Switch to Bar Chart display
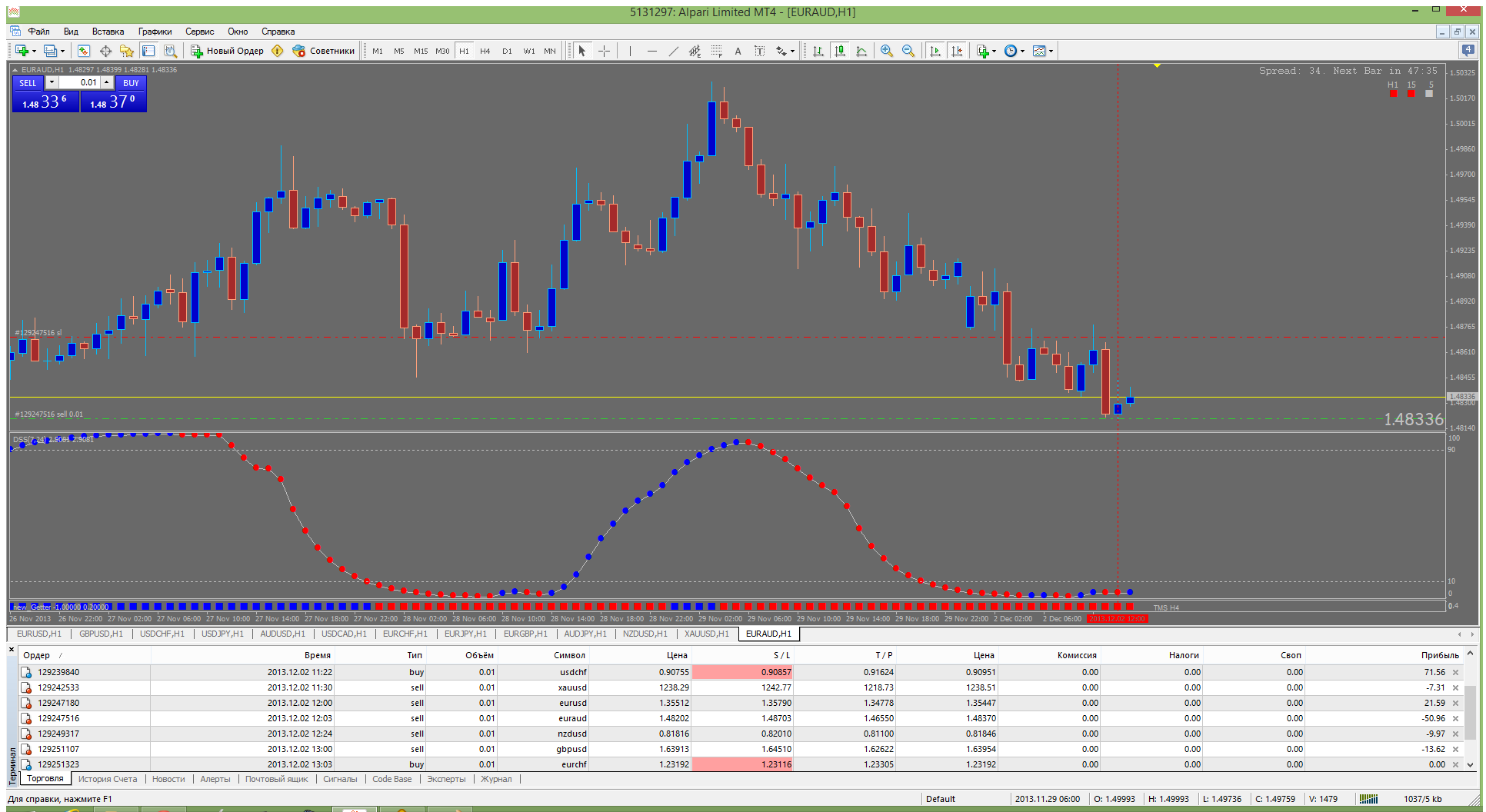This screenshot has height=812, width=1486. (x=818, y=51)
